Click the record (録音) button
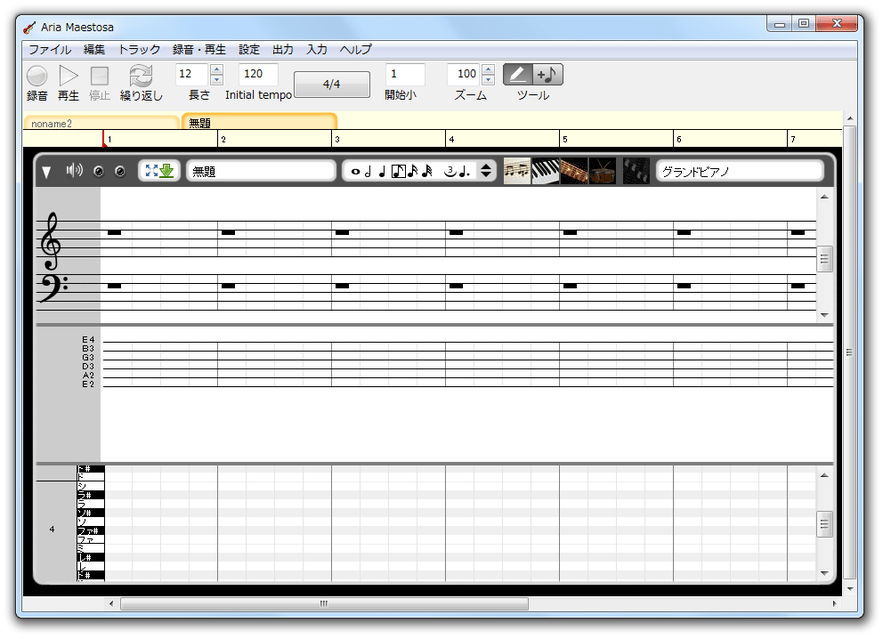This screenshot has height=639, width=883. pyautogui.click(x=37, y=75)
